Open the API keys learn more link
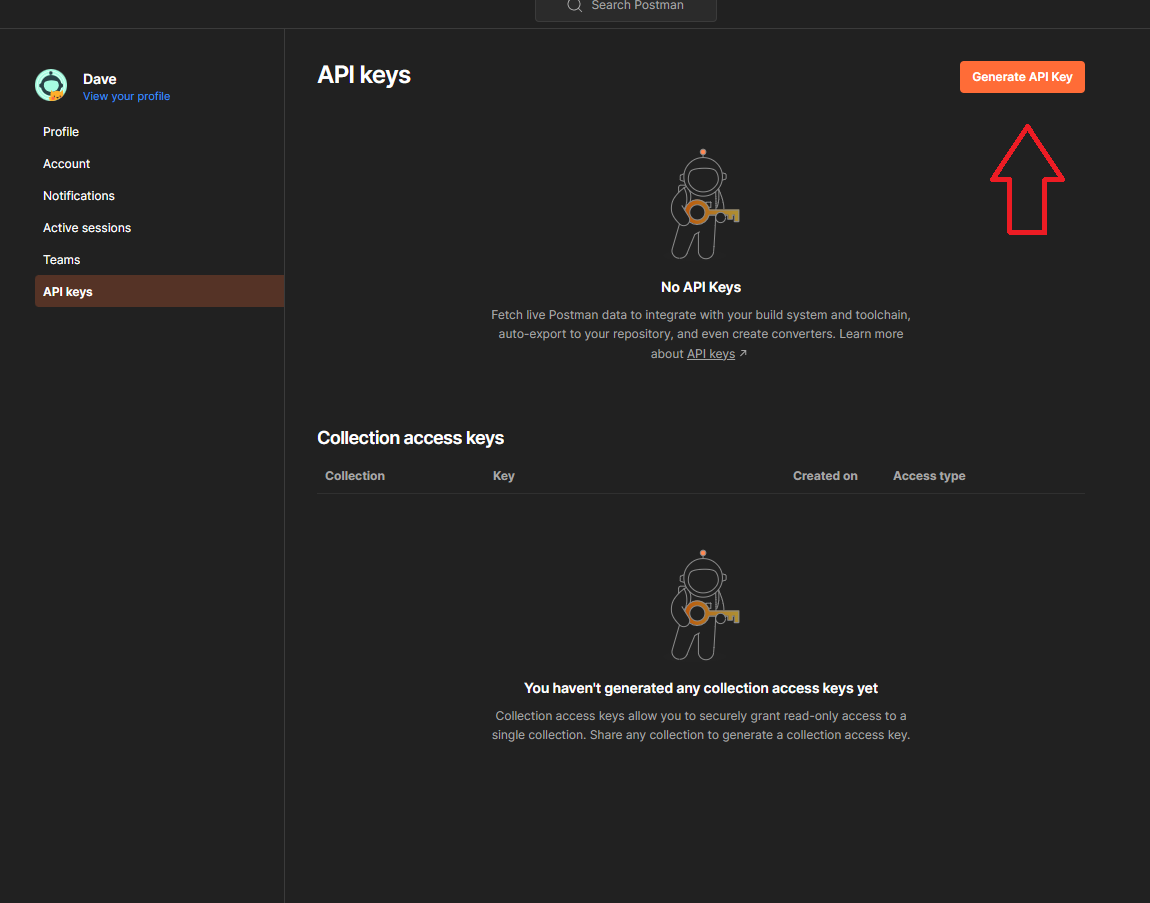The image size is (1150, 903). pyautogui.click(x=711, y=354)
